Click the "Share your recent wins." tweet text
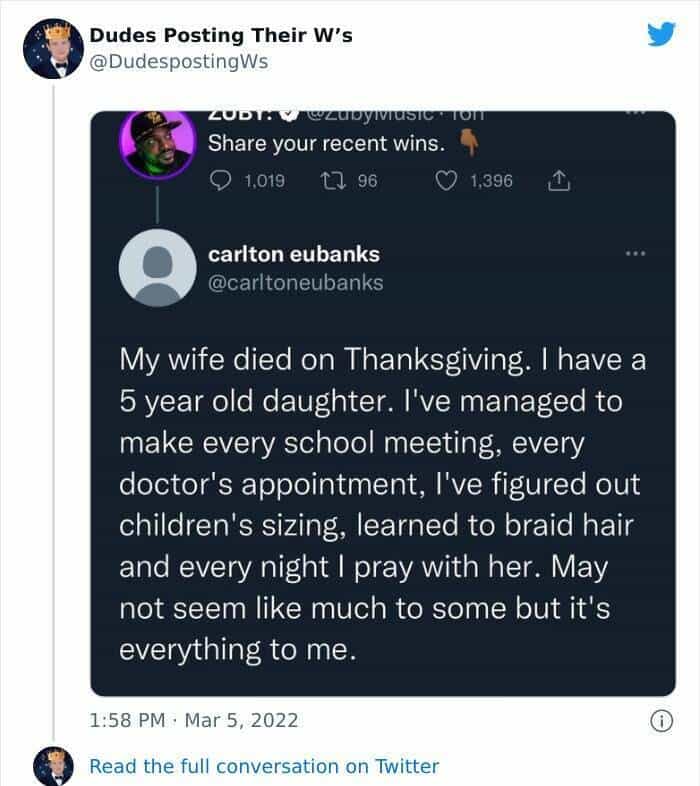The image size is (700, 786). [x=325, y=144]
